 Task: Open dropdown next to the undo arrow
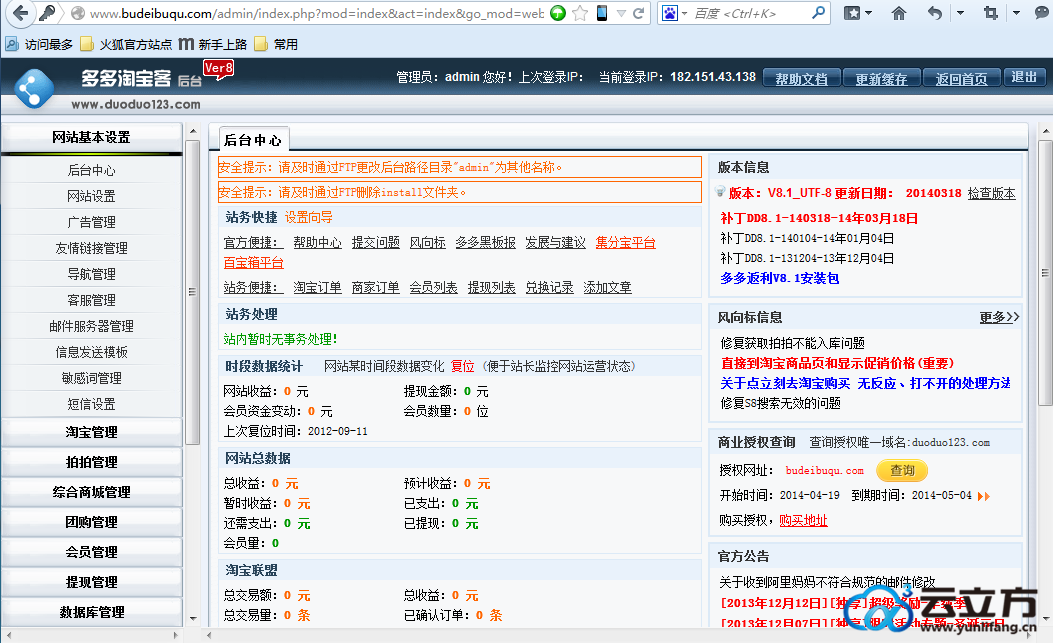tap(960, 13)
